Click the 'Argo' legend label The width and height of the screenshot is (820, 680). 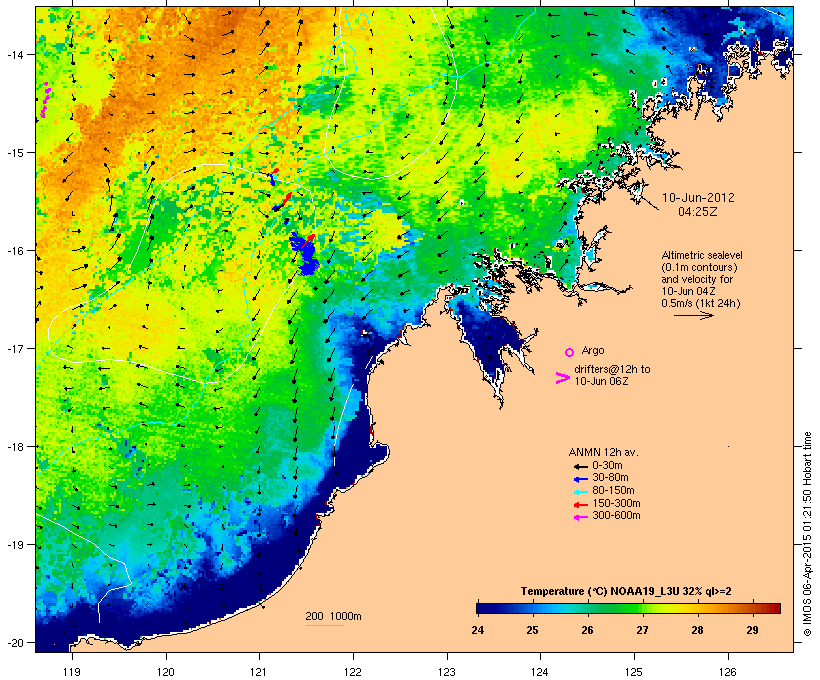(593, 350)
